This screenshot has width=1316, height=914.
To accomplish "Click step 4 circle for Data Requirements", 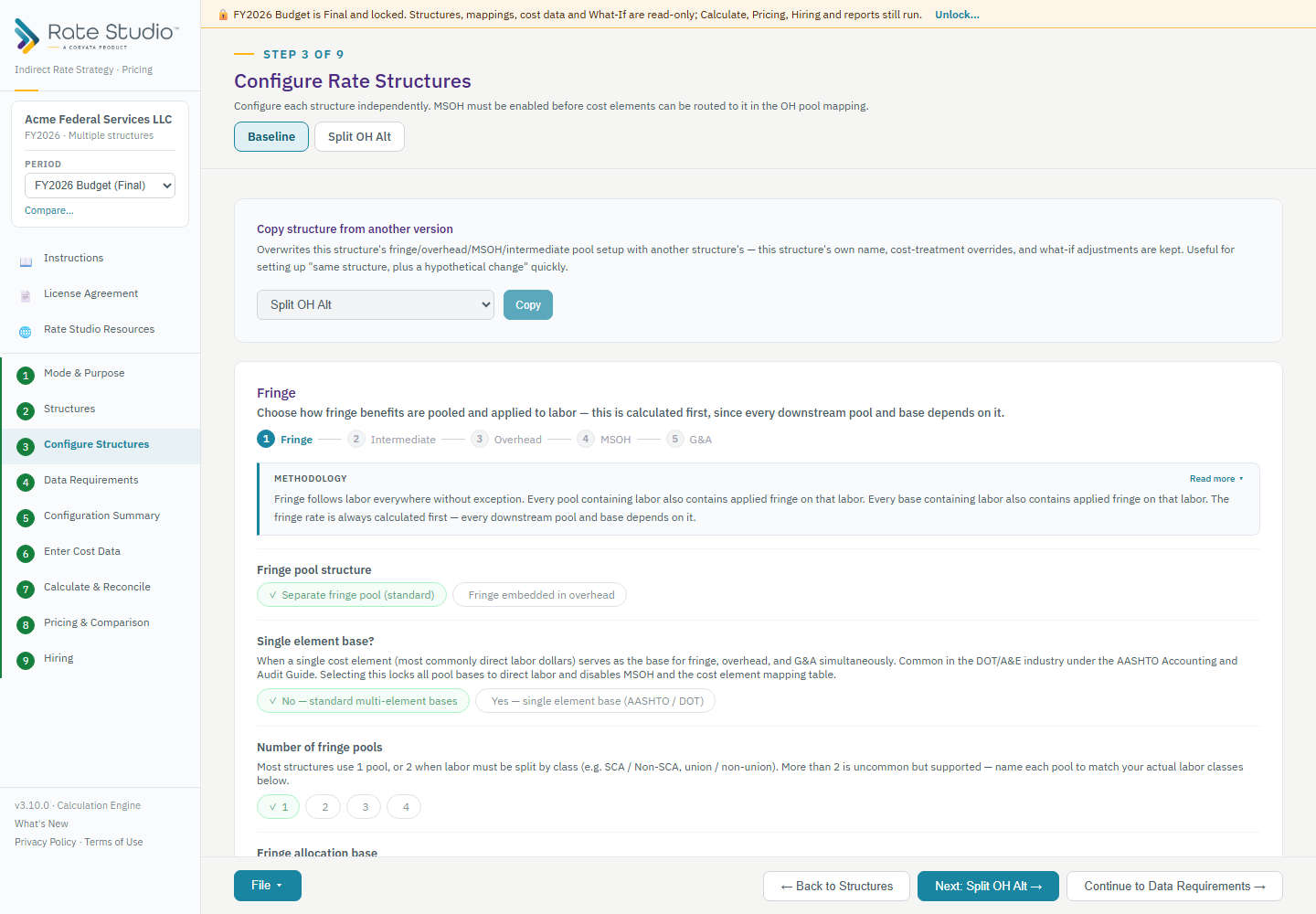I will tap(26, 483).
